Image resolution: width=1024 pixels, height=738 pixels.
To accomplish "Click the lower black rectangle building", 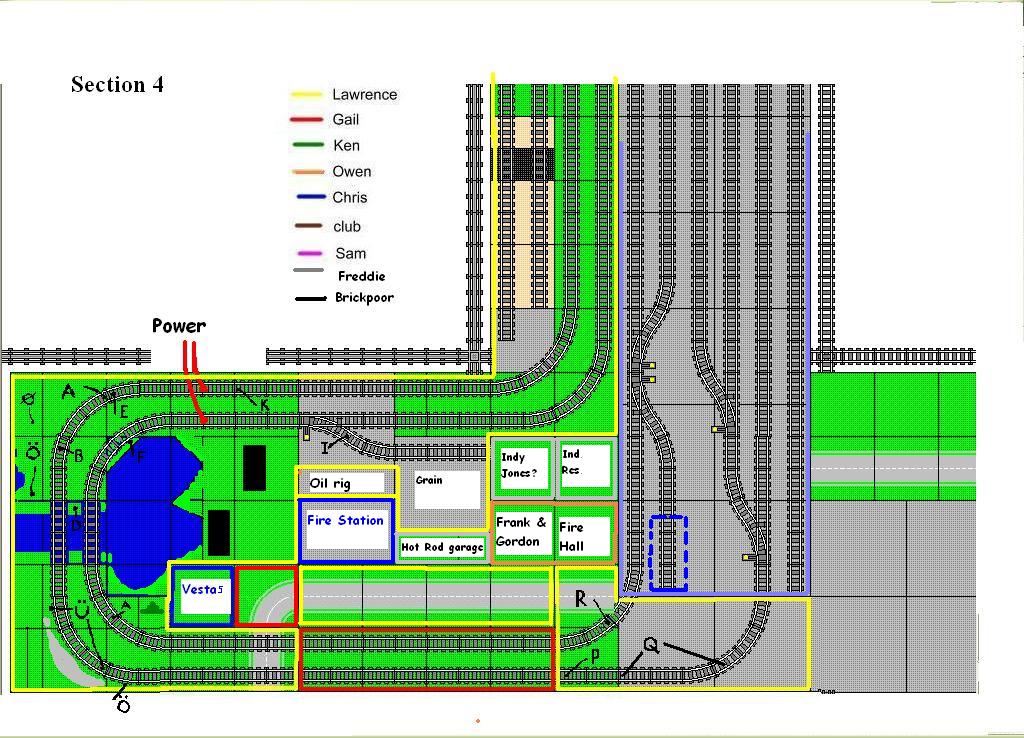I will tap(218, 532).
